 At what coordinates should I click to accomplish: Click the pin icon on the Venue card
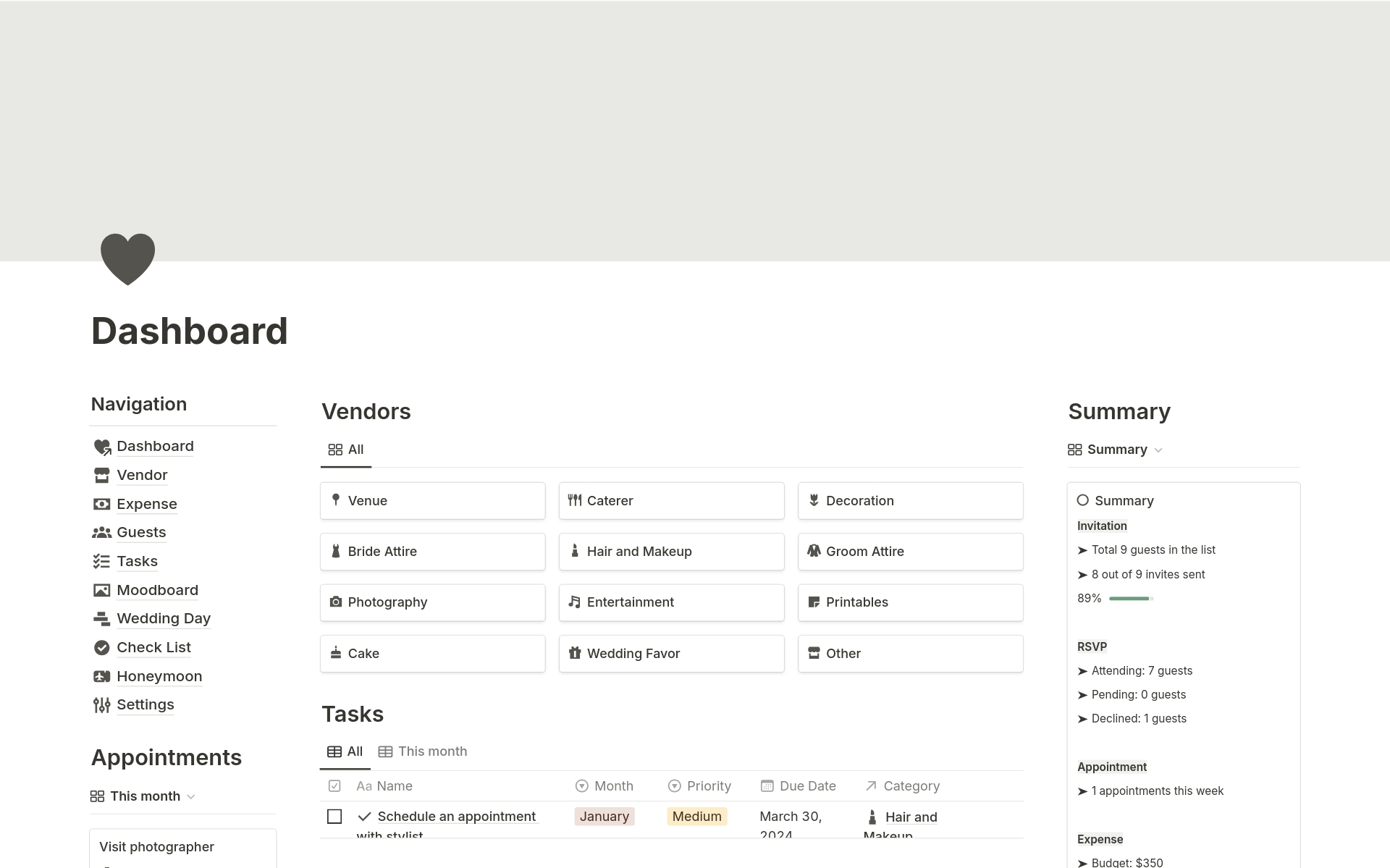336,500
